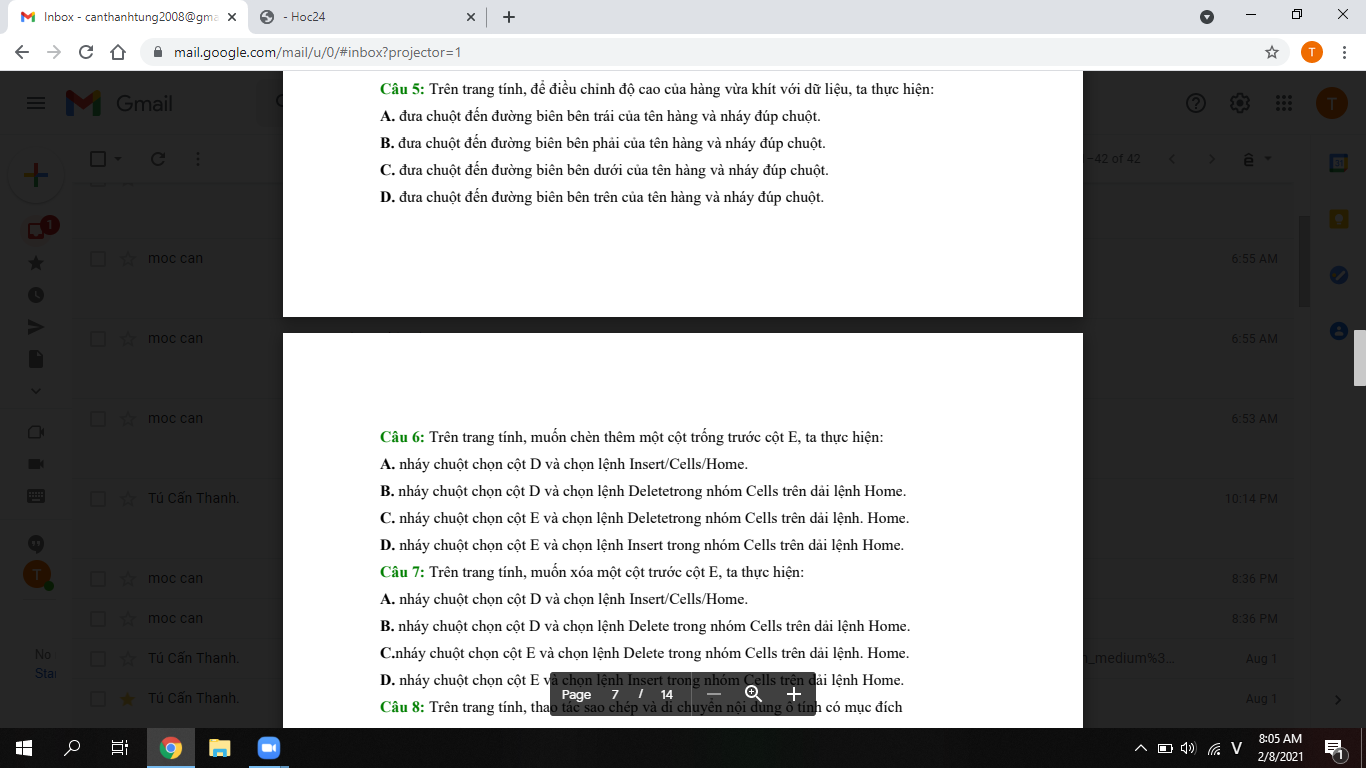Open Sent arrow icon in sidebar
1366x768 pixels.
[x=36, y=327]
